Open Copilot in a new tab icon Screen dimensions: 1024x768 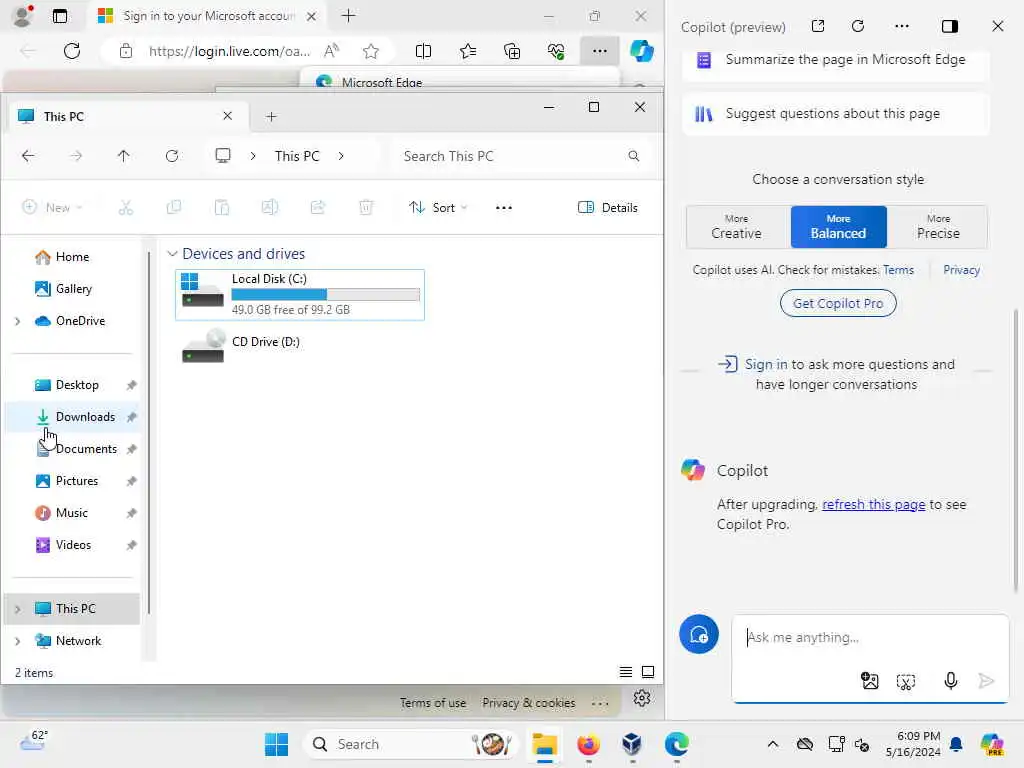point(818,26)
